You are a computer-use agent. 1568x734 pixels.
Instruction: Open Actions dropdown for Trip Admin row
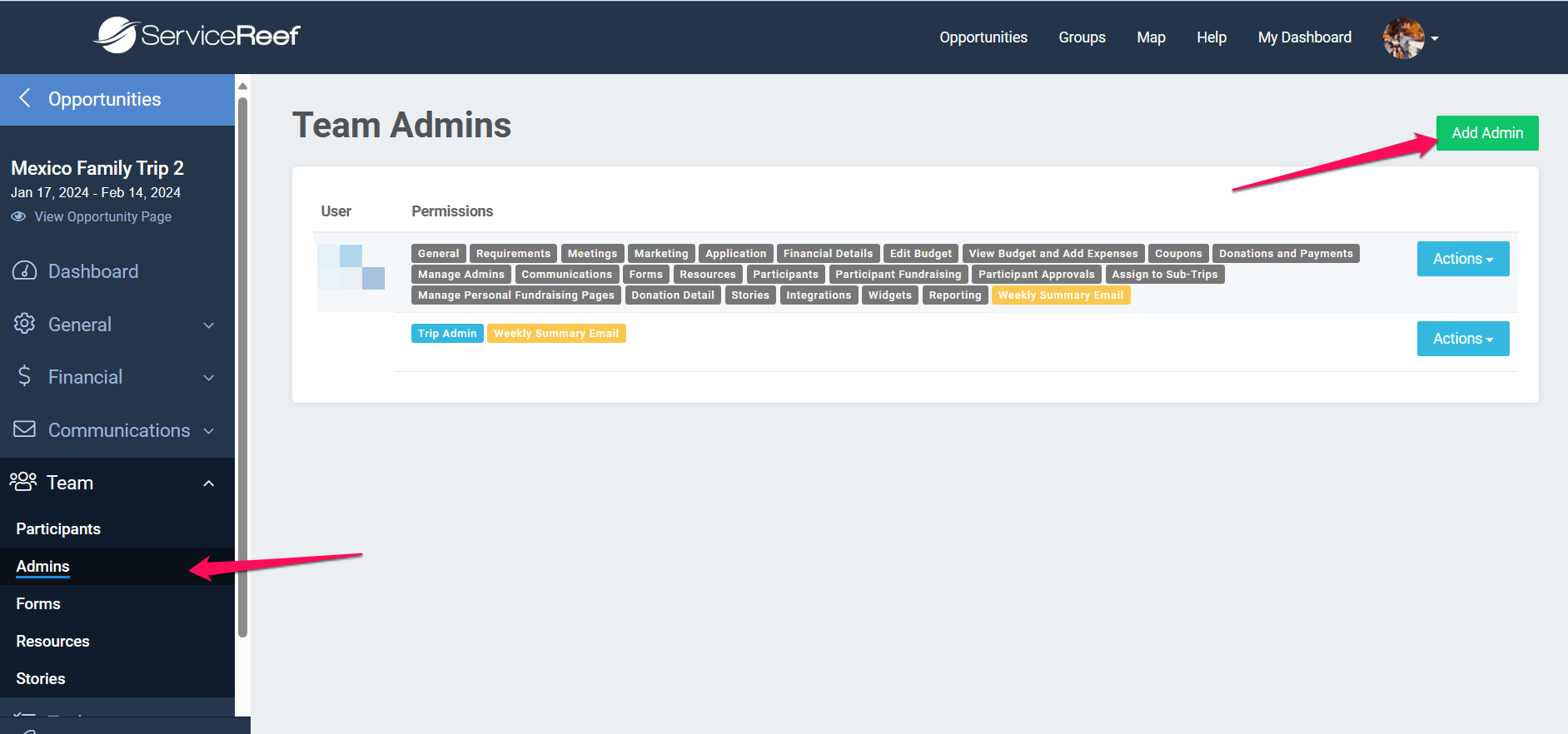click(x=1463, y=339)
